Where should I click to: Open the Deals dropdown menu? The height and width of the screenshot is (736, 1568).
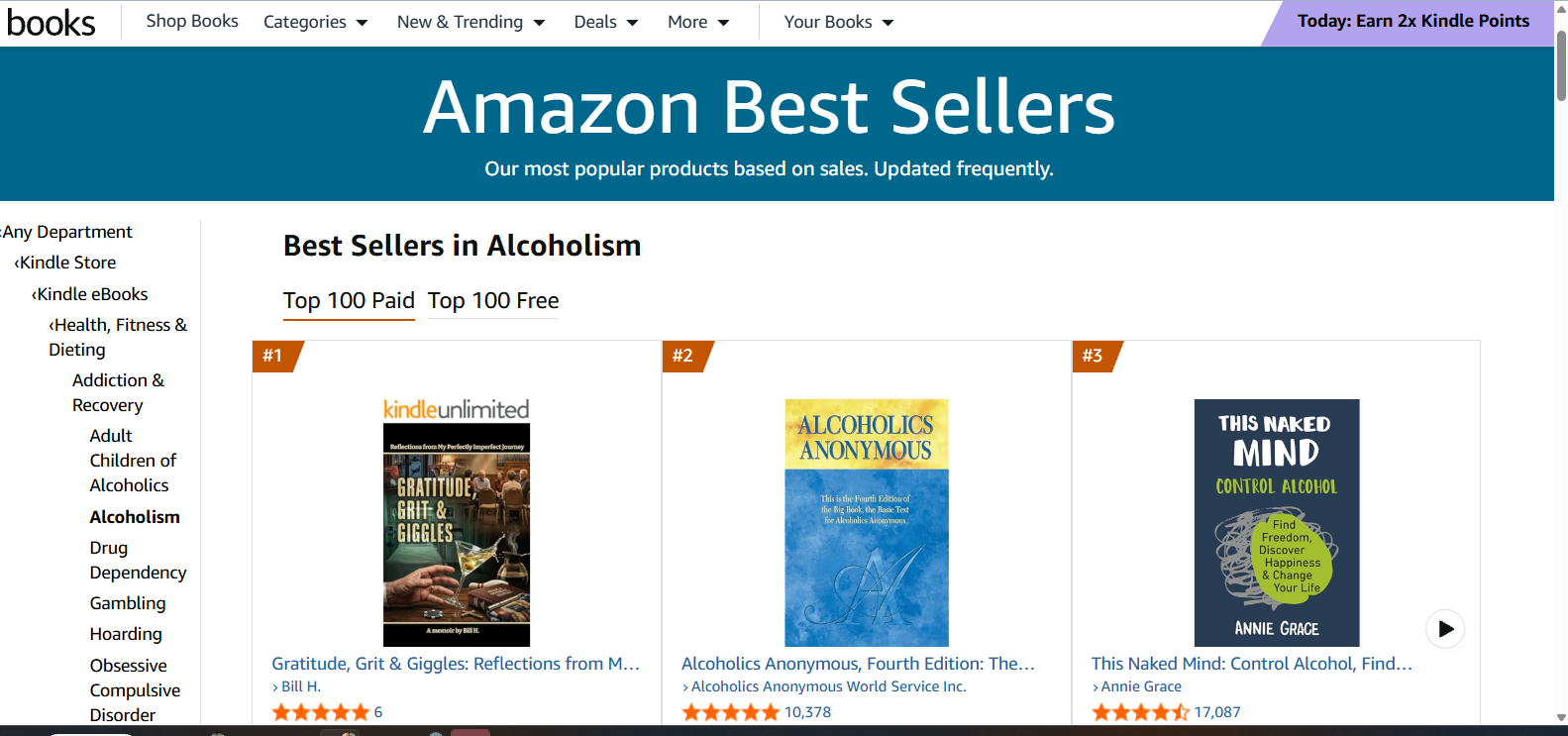(x=606, y=22)
